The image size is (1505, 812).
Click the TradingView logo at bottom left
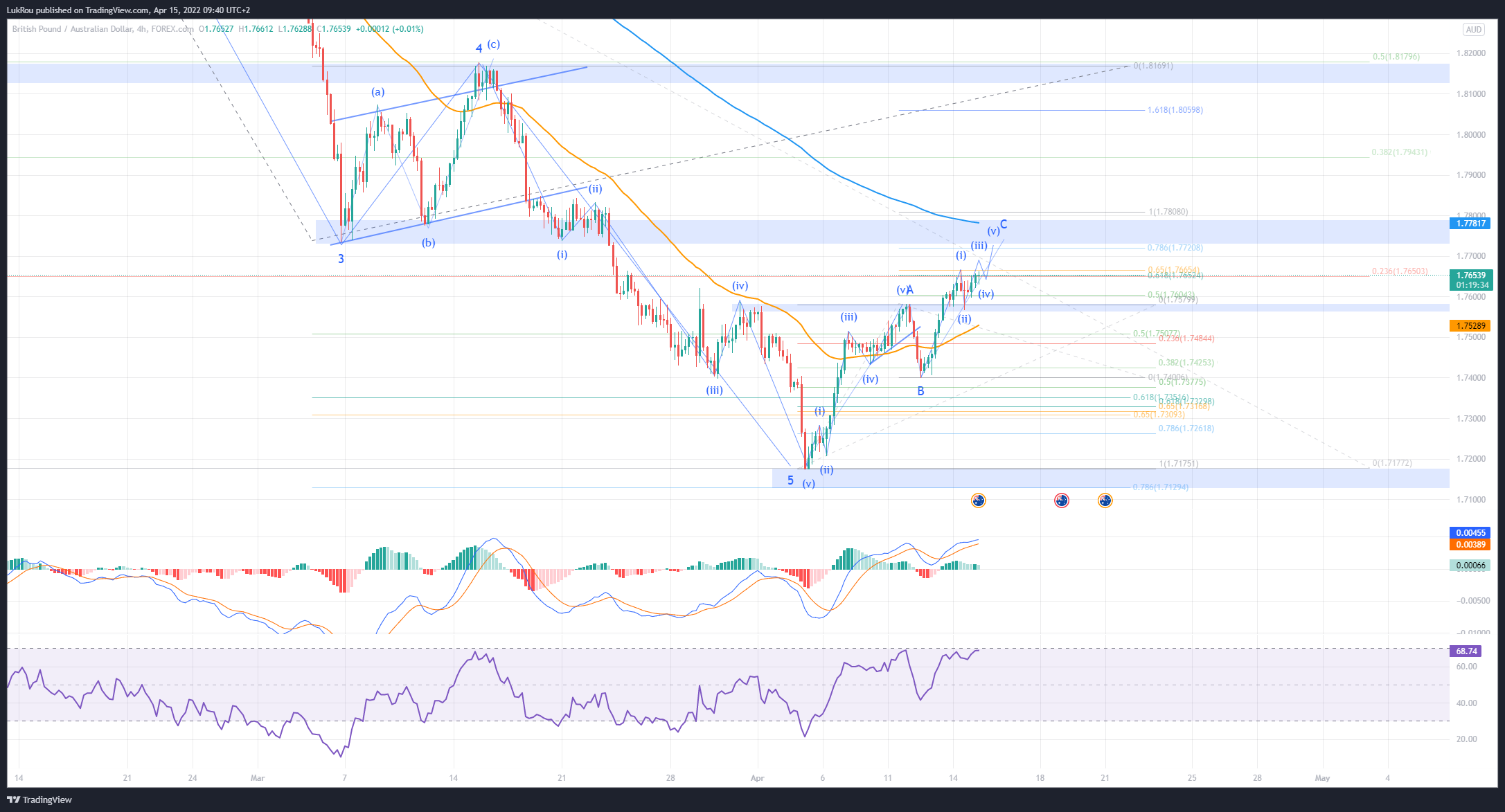pos(39,800)
